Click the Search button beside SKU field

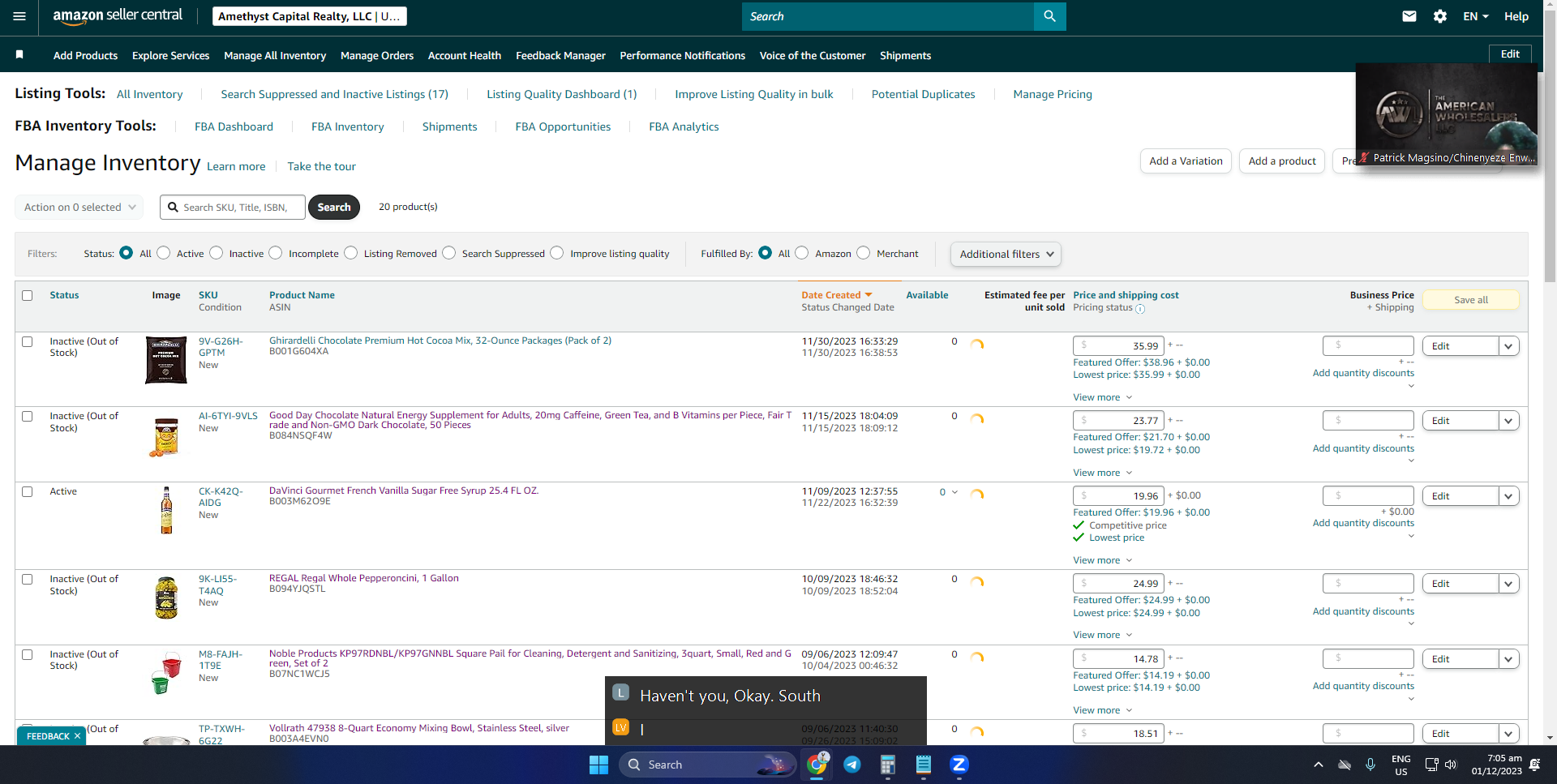pyautogui.click(x=334, y=207)
